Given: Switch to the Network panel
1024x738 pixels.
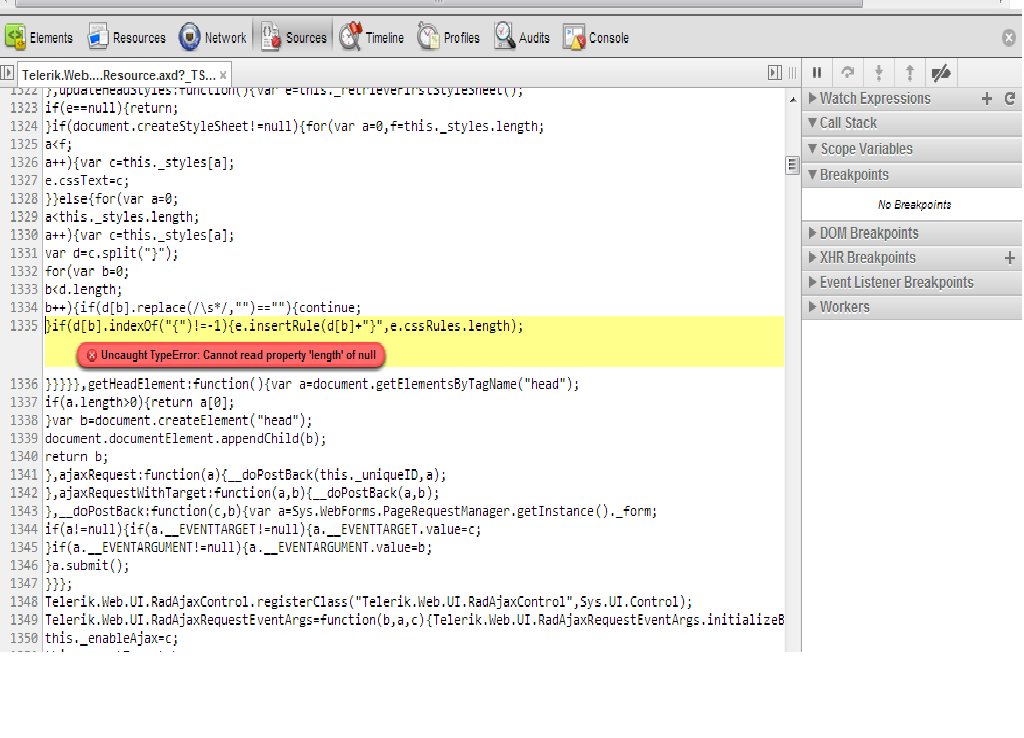Looking at the screenshot, I should click(213, 38).
